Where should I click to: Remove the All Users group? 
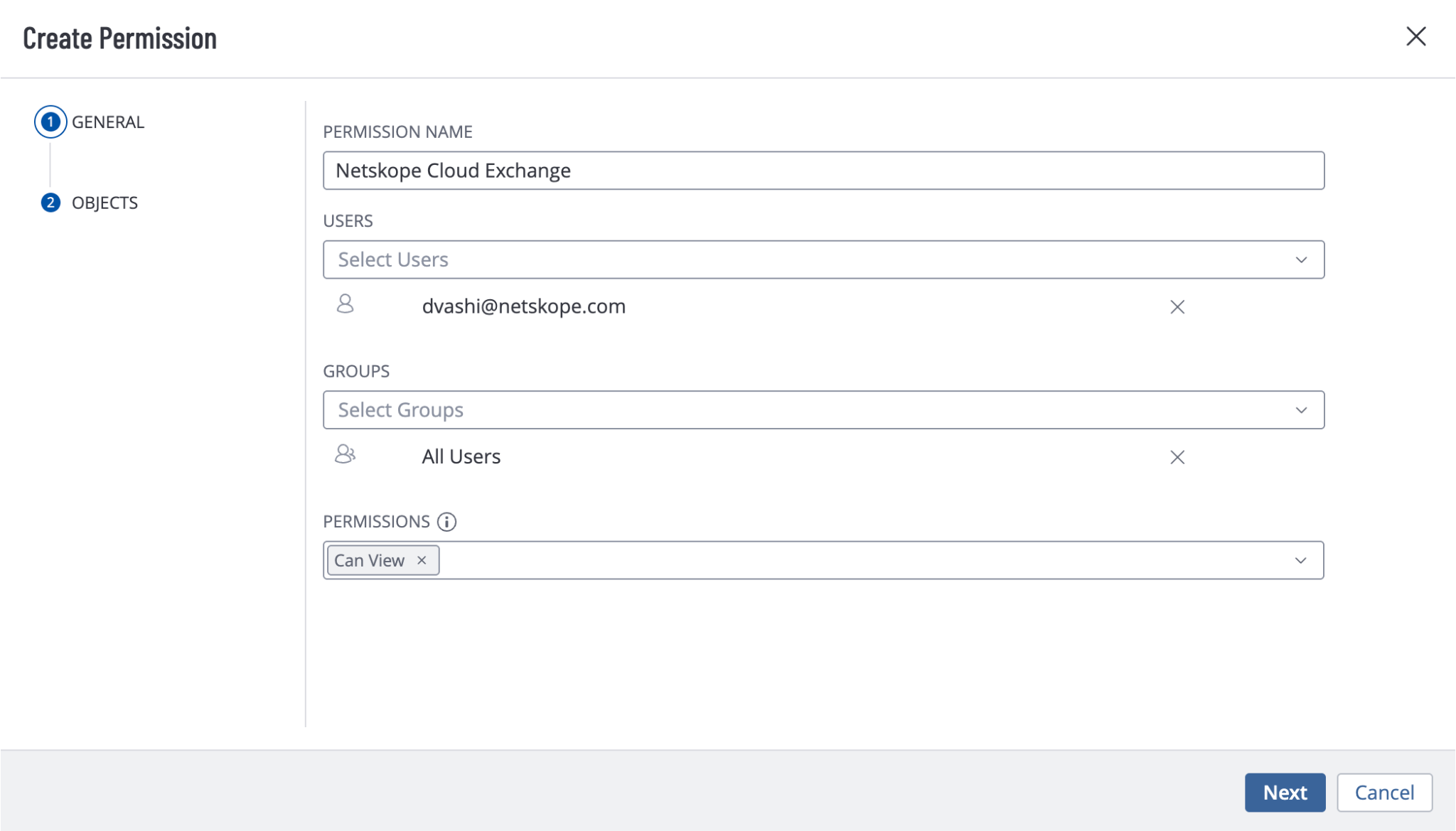point(1177,457)
